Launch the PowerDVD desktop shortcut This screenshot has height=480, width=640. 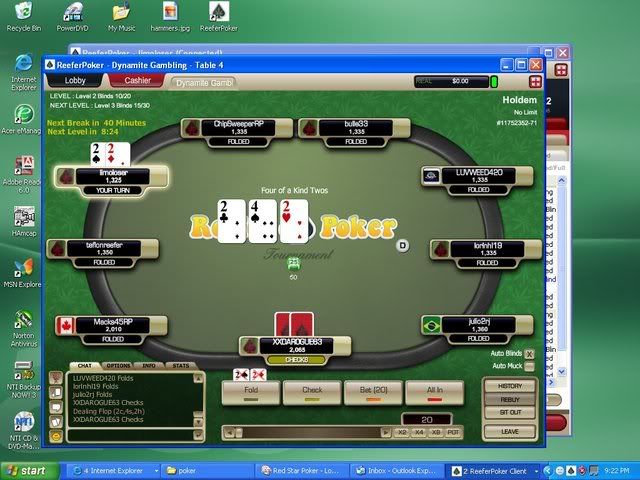click(72, 16)
